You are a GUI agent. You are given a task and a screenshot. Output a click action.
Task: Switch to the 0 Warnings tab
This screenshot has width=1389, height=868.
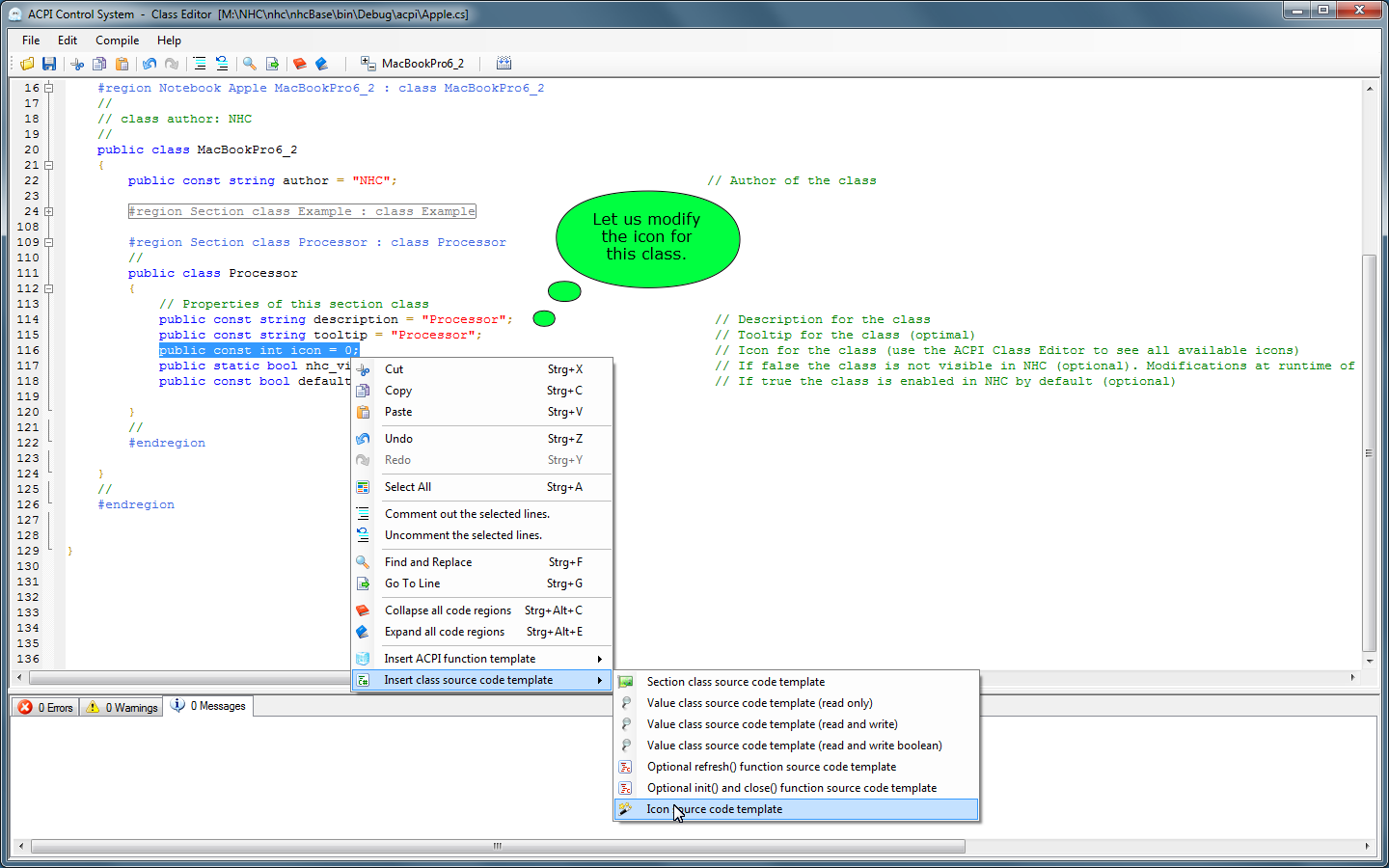point(123,707)
